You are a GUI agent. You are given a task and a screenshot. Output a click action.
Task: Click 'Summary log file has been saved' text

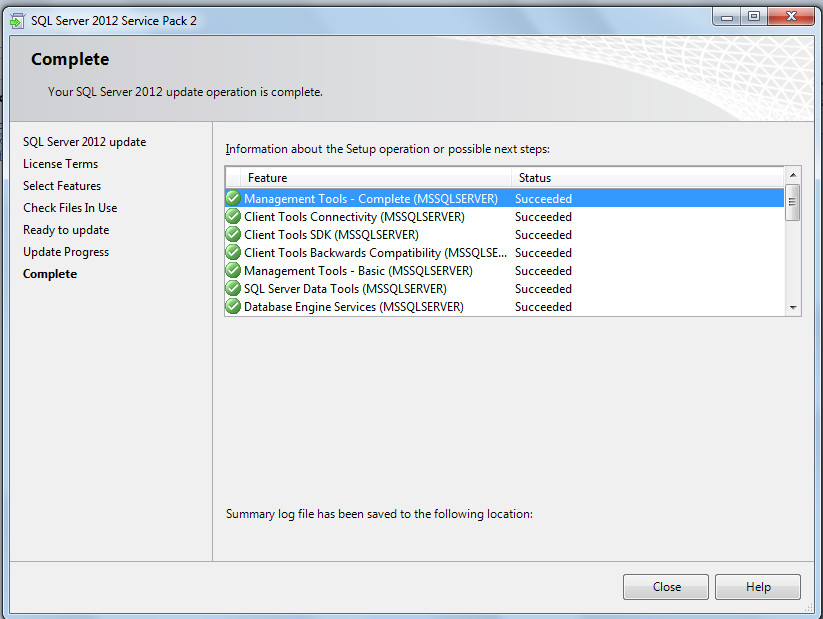(379, 513)
